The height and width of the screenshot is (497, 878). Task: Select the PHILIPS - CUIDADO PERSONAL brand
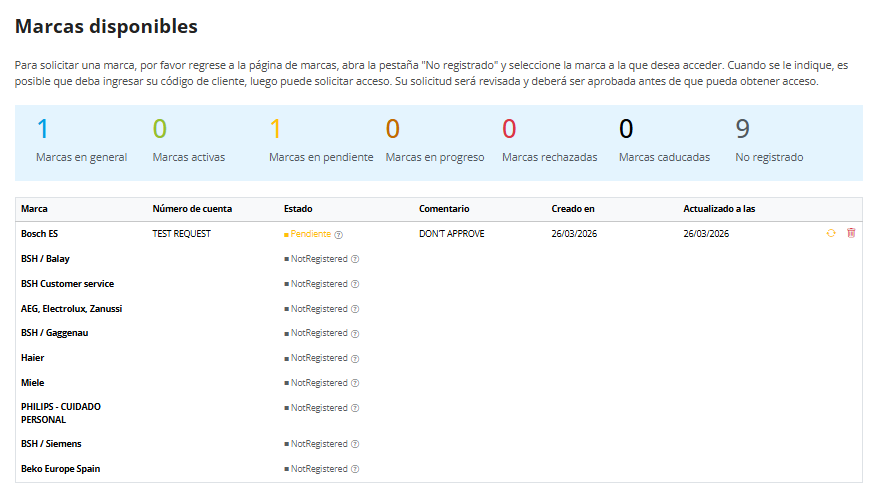point(61,413)
